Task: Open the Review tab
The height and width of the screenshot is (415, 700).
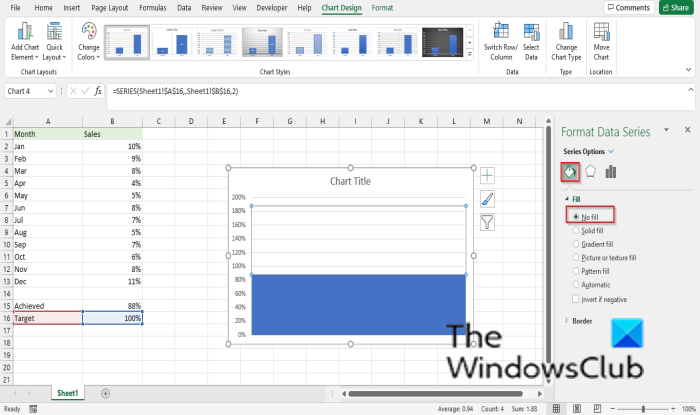Action: pos(212,8)
